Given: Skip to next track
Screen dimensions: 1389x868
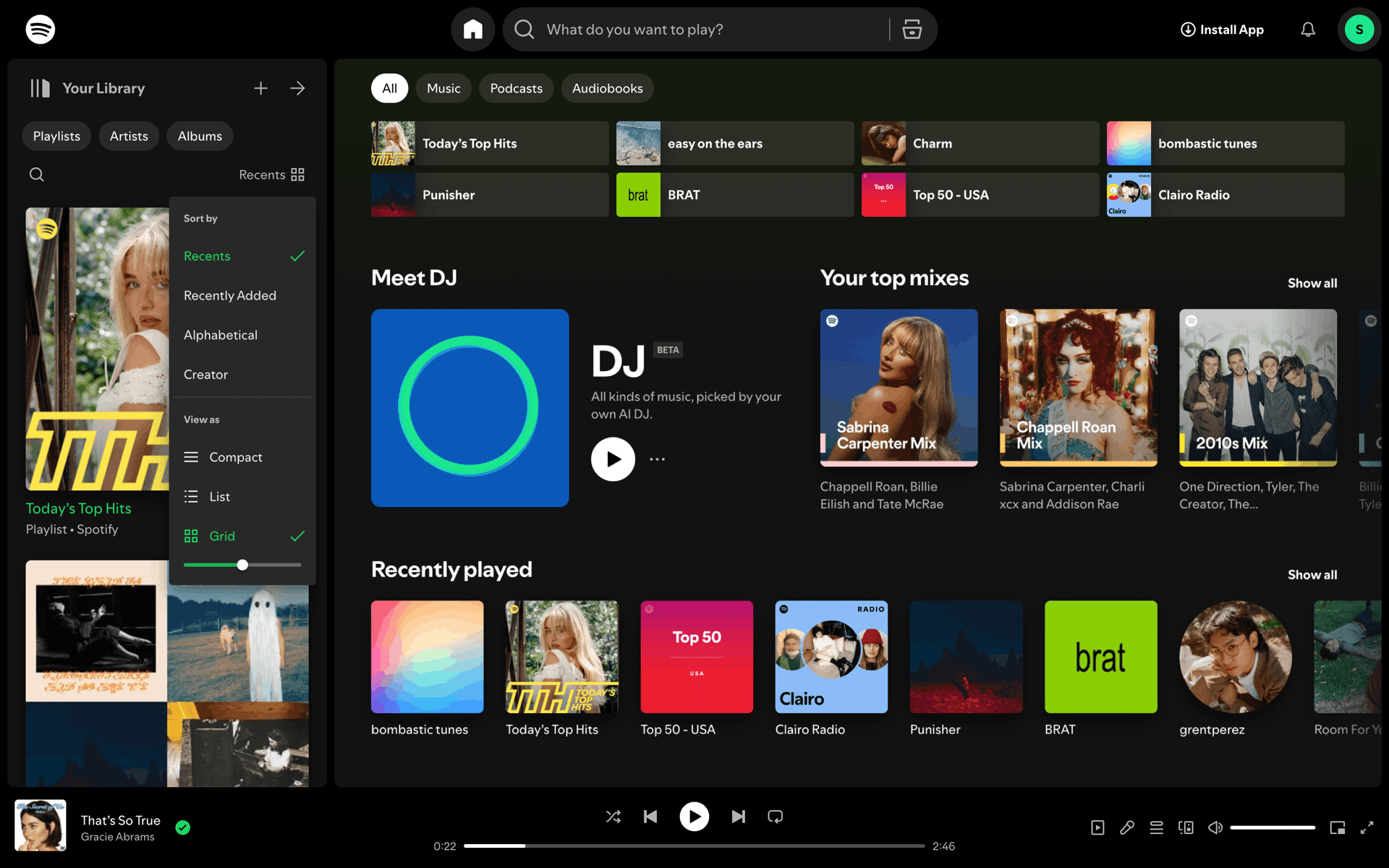Looking at the screenshot, I should (738, 817).
